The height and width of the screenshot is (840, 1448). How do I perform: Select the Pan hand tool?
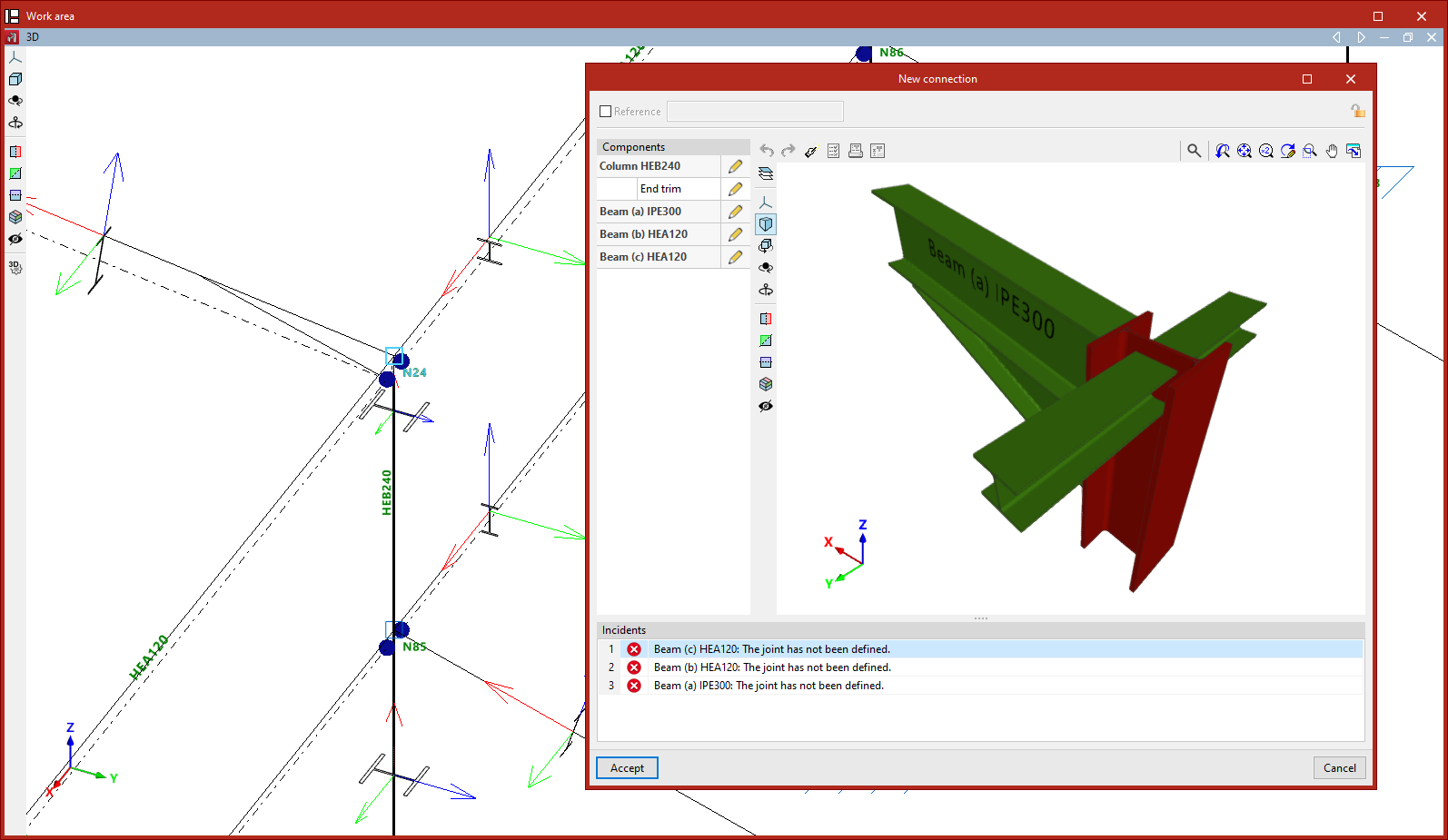click(x=1332, y=151)
